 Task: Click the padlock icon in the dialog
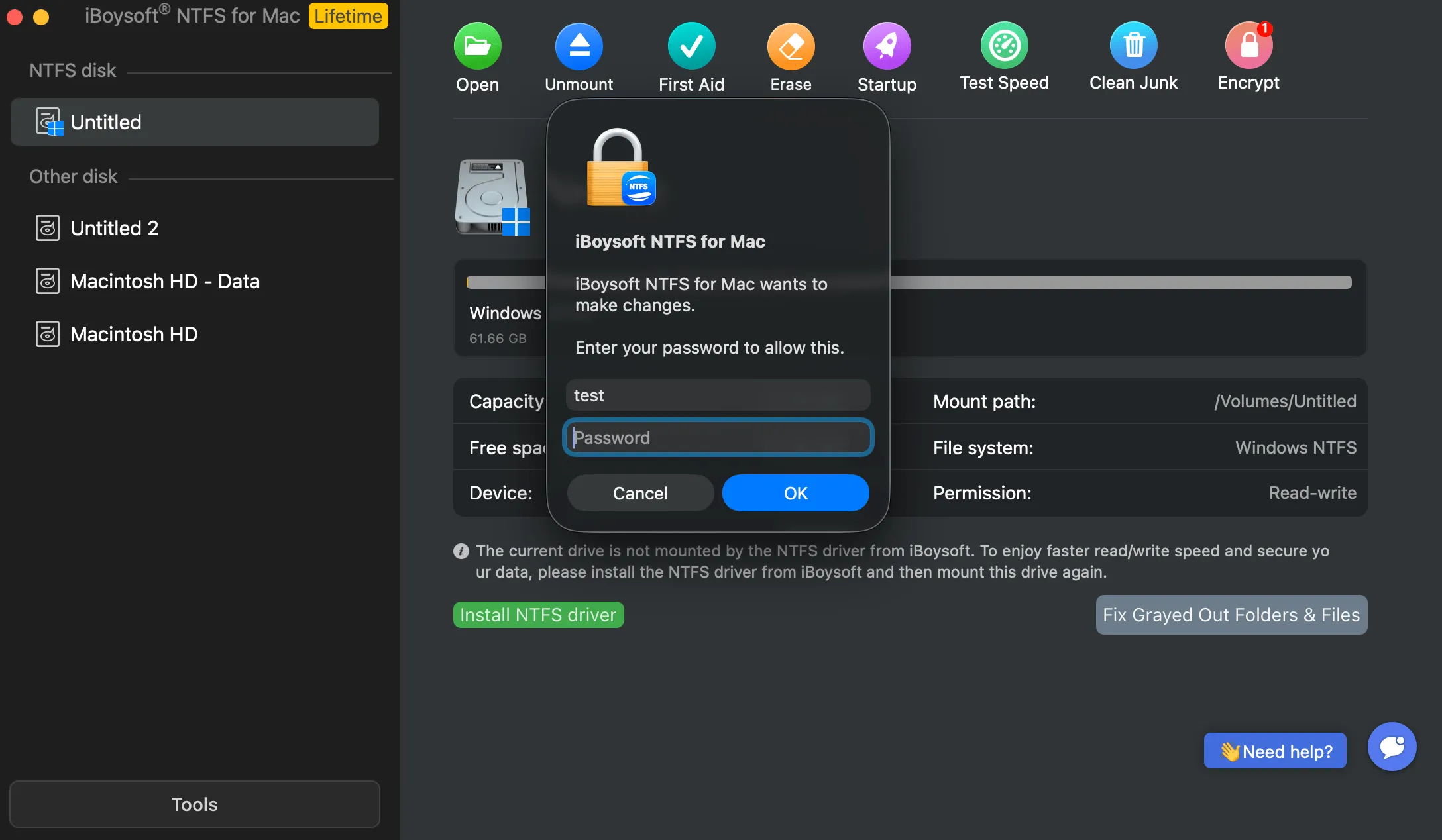tap(621, 167)
